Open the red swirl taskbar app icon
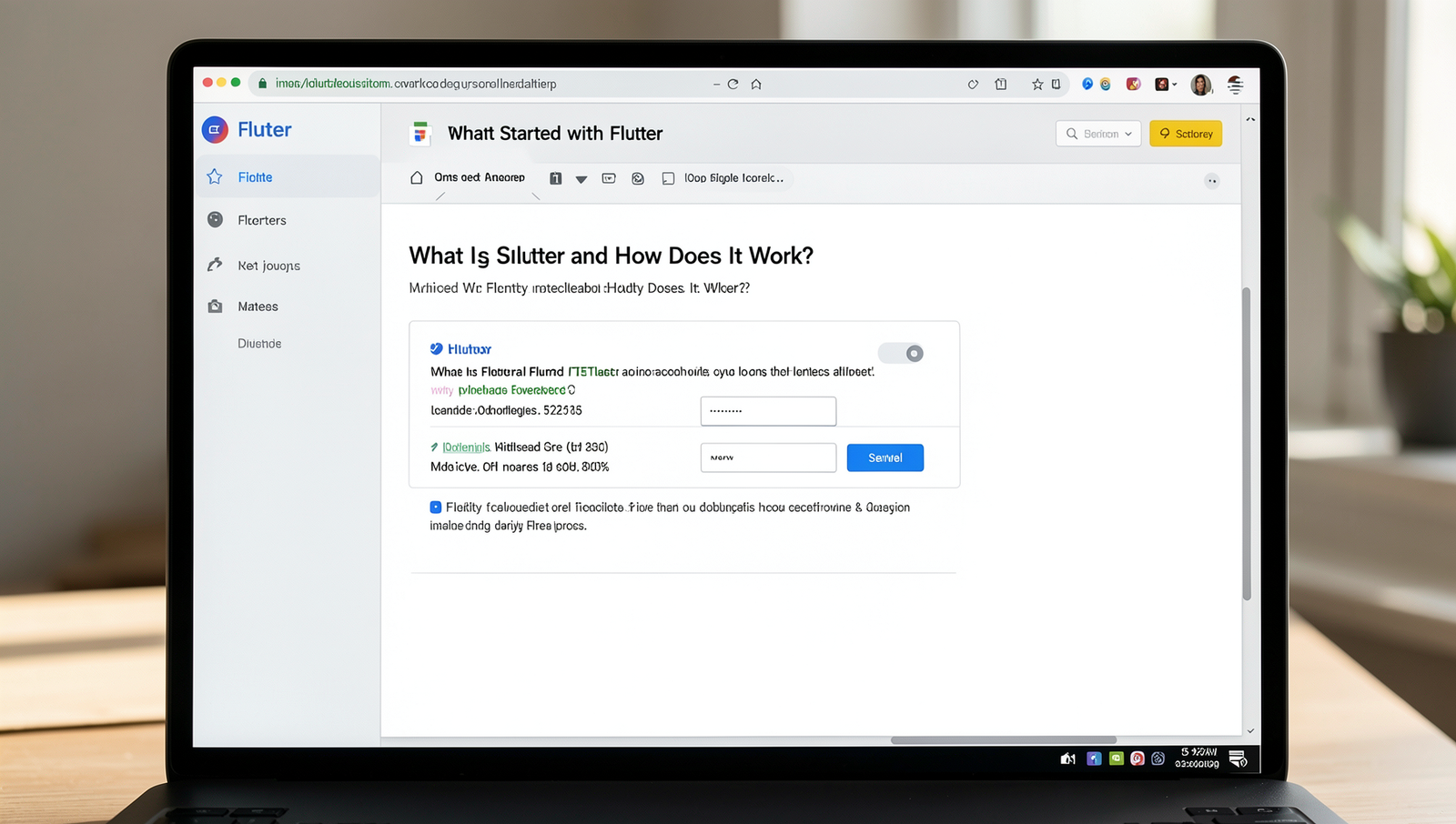Image resolution: width=1456 pixels, height=824 pixels. coord(1137,759)
